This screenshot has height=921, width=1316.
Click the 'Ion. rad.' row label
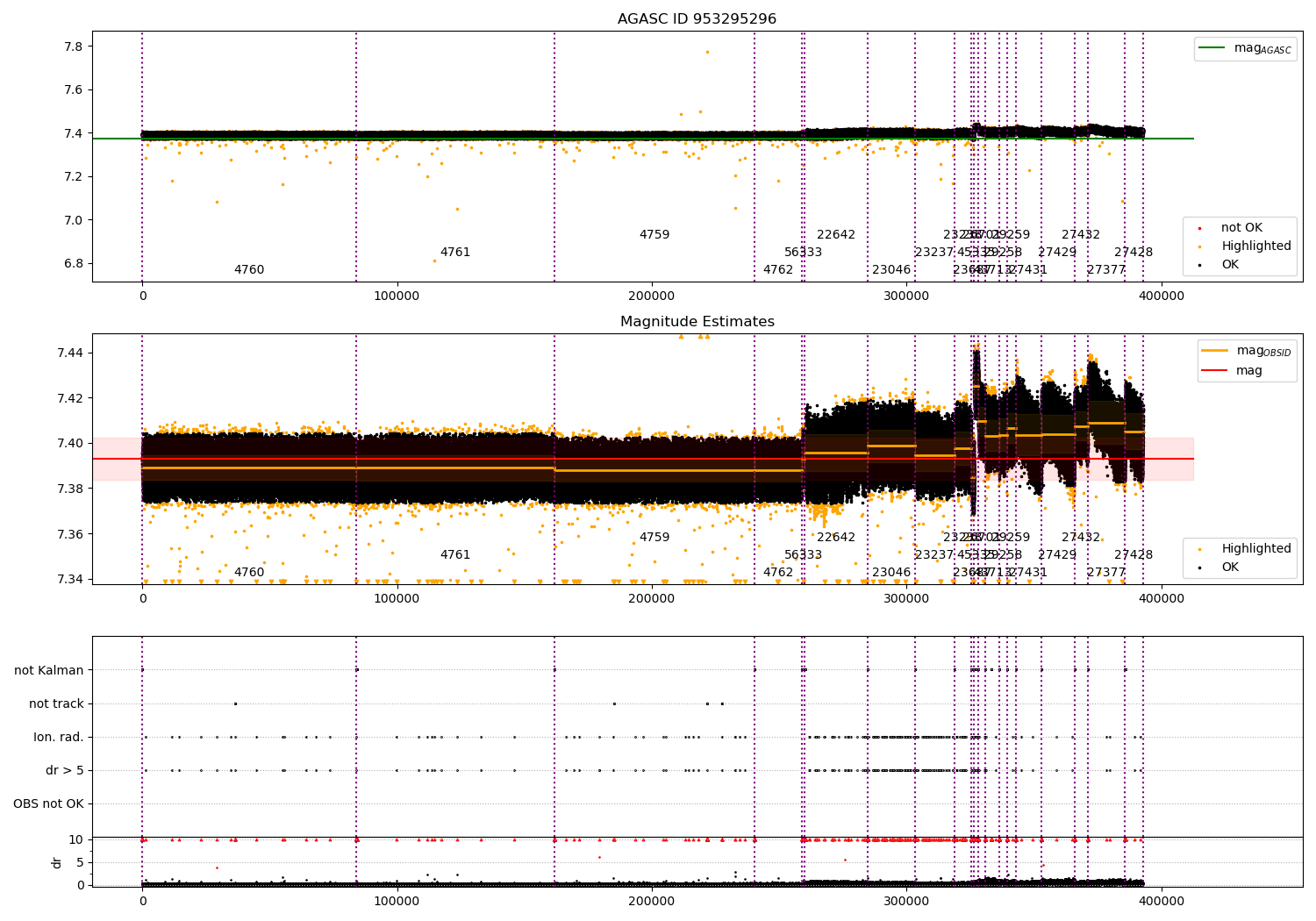pyautogui.click(x=59, y=737)
